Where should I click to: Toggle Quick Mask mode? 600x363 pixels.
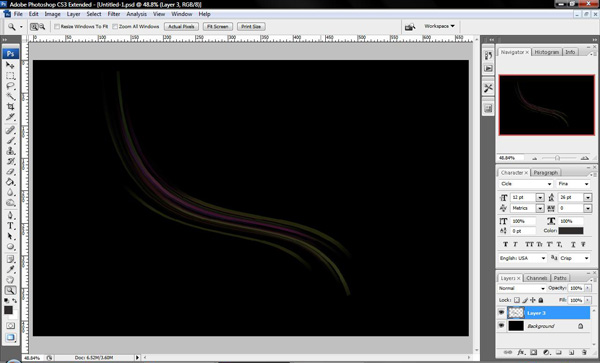pos(10,326)
